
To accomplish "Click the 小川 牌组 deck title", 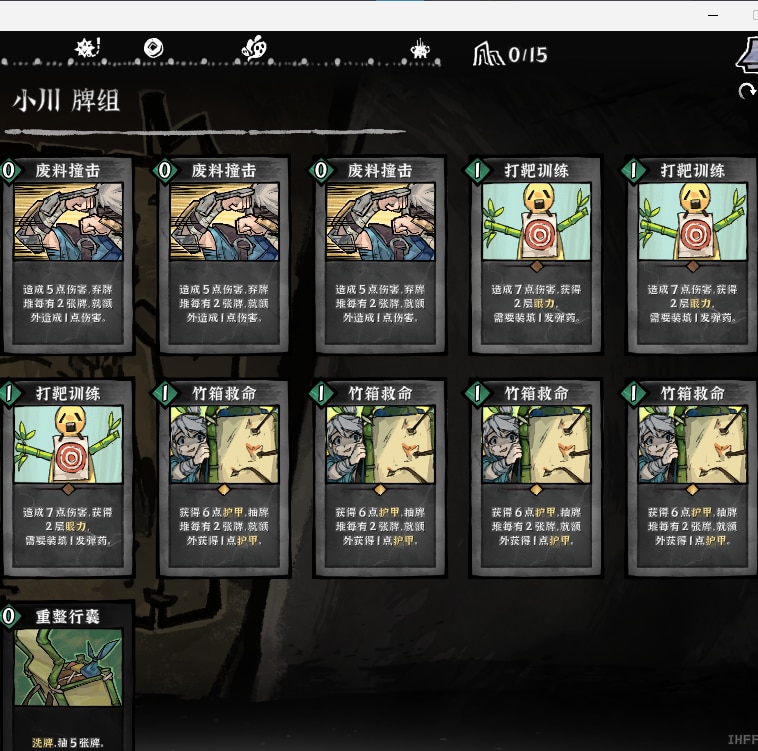I will [66, 101].
